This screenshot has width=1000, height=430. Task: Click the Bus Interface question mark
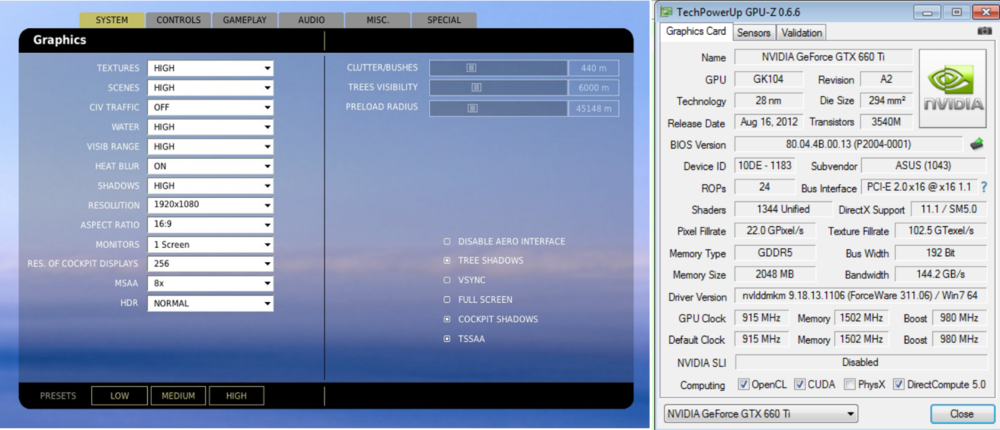pyautogui.click(x=983, y=187)
